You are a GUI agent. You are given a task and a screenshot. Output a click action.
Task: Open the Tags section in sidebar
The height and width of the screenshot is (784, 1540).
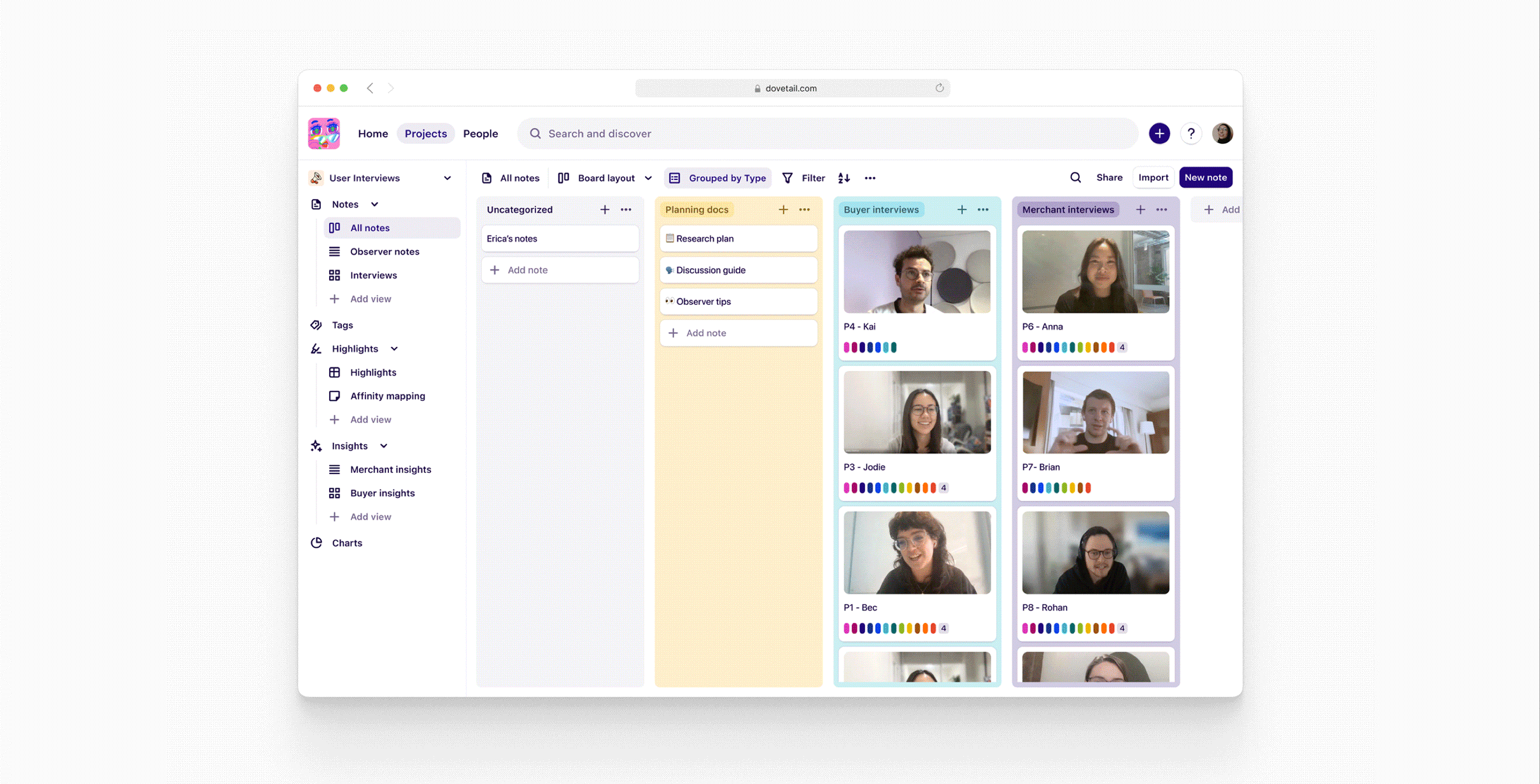click(342, 325)
